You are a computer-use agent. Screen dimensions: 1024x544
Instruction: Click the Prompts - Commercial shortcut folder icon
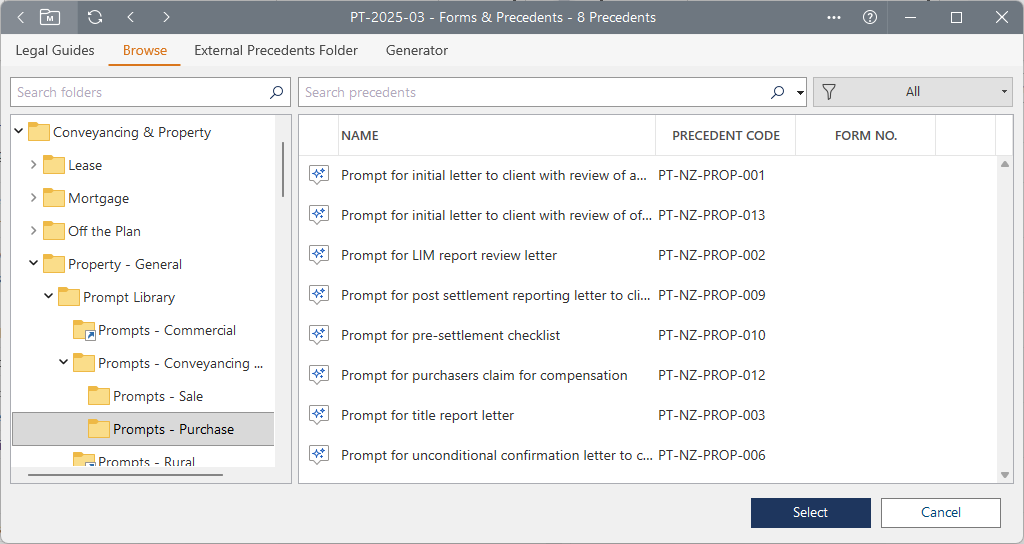point(84,330)
